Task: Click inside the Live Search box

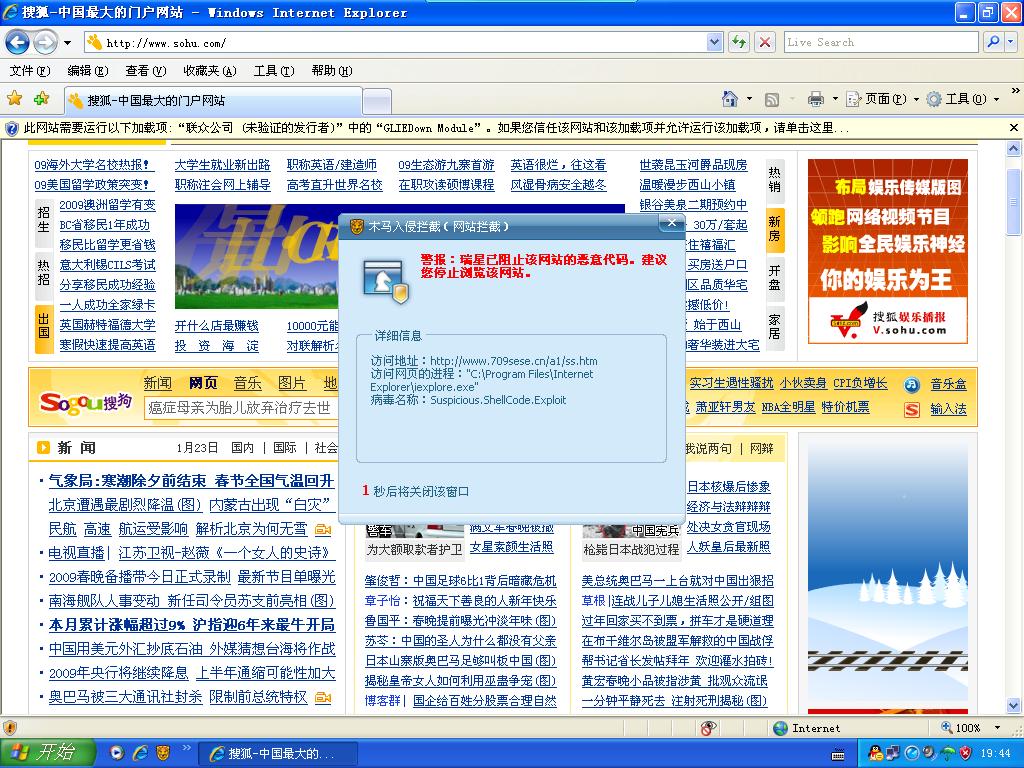Action: point(881,42)
